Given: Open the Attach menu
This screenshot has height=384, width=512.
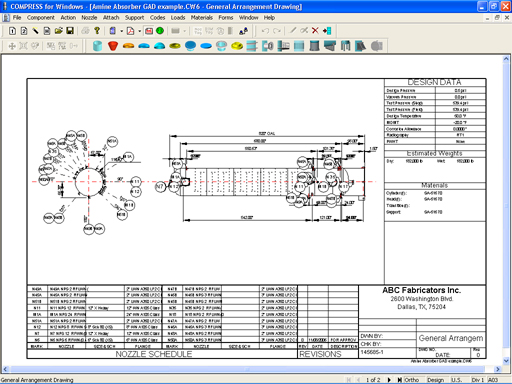Looking at the screenshot, I should 111,18.
